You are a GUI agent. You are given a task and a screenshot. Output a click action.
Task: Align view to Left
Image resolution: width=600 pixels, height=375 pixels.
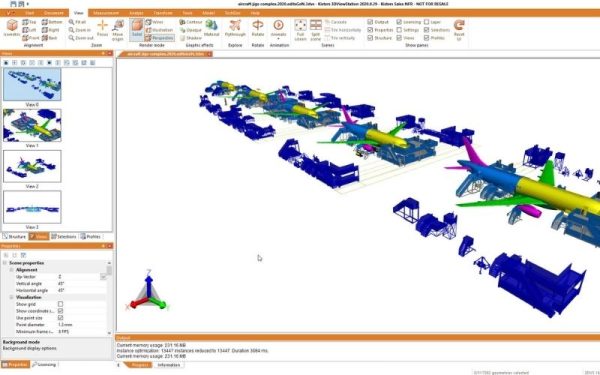tap(29, 30)
